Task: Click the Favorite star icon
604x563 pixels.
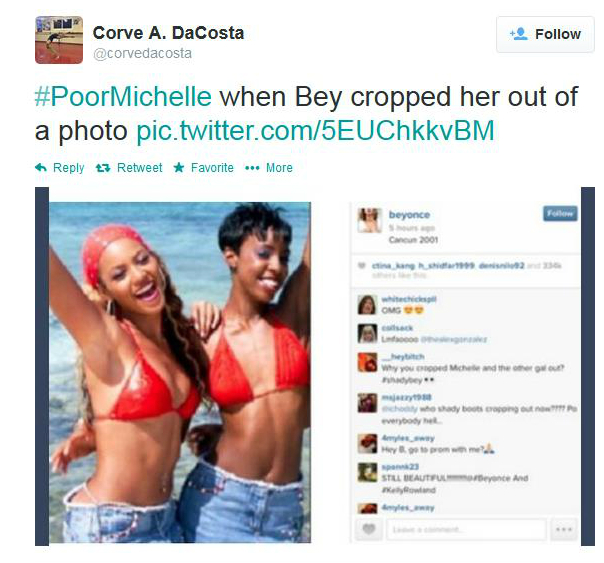Action: pyautogui.click(x=179, y=168)
